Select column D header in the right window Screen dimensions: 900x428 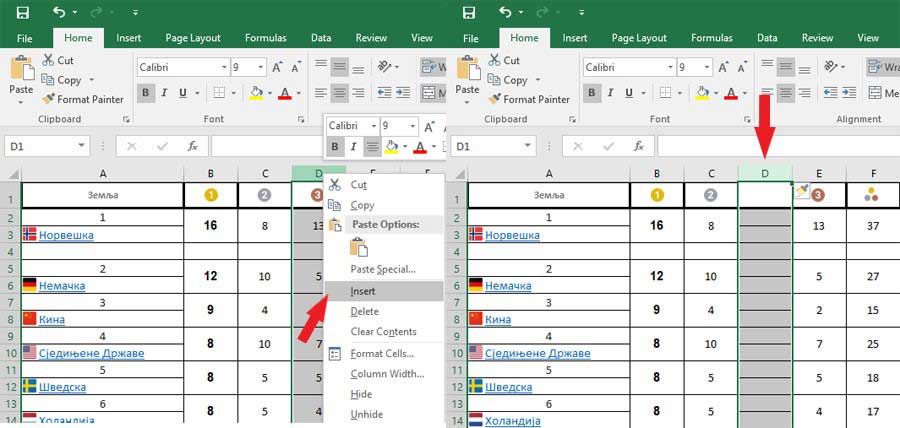pos(765,173)
